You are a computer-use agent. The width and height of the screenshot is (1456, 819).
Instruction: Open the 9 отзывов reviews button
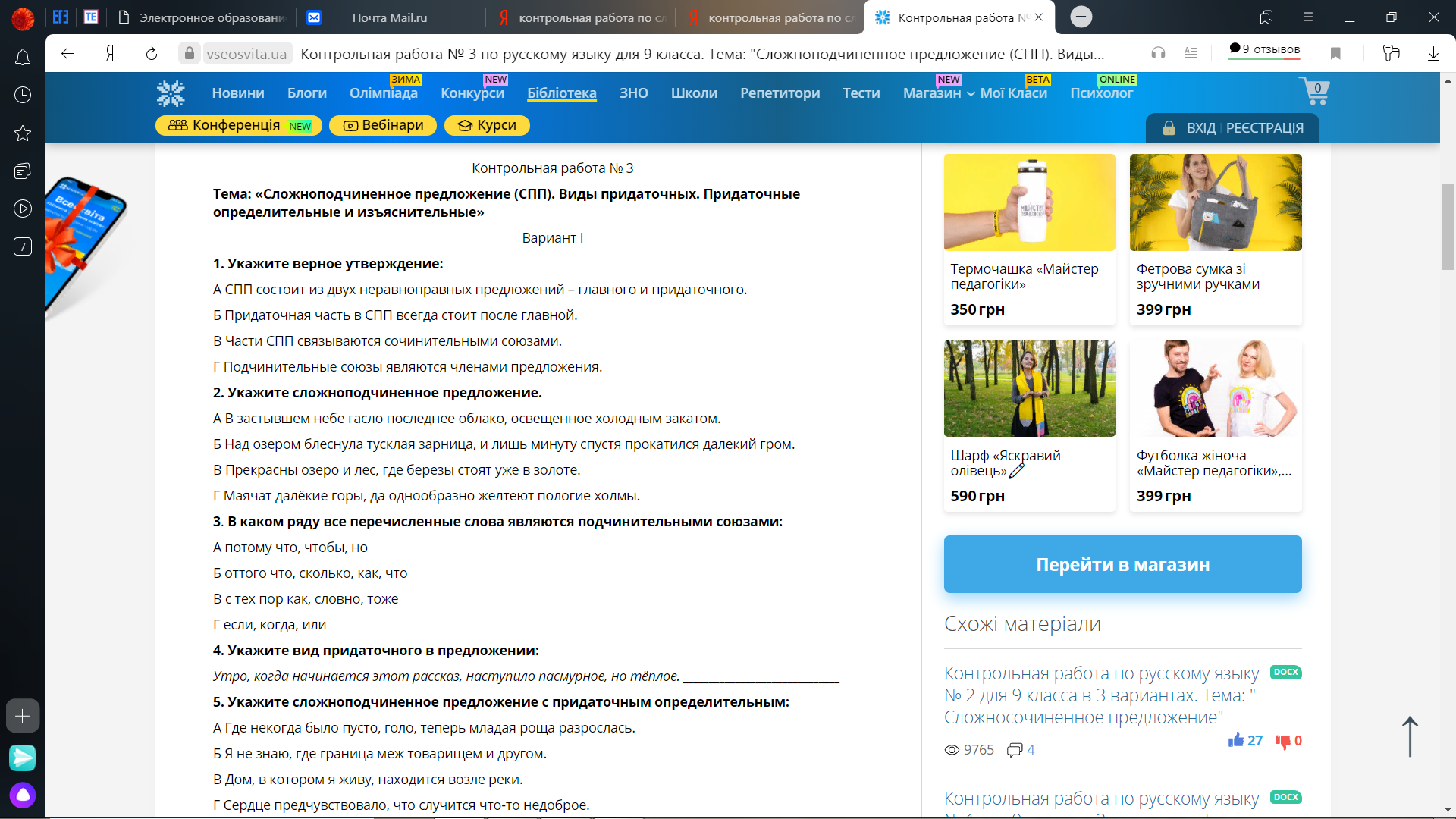click(1264, 50)
